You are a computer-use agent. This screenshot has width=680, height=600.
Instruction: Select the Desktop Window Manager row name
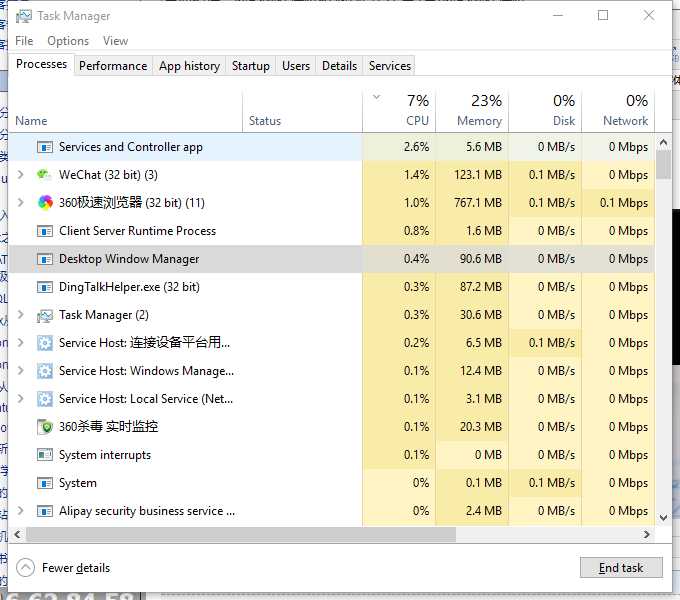click(x=129, y=259)
